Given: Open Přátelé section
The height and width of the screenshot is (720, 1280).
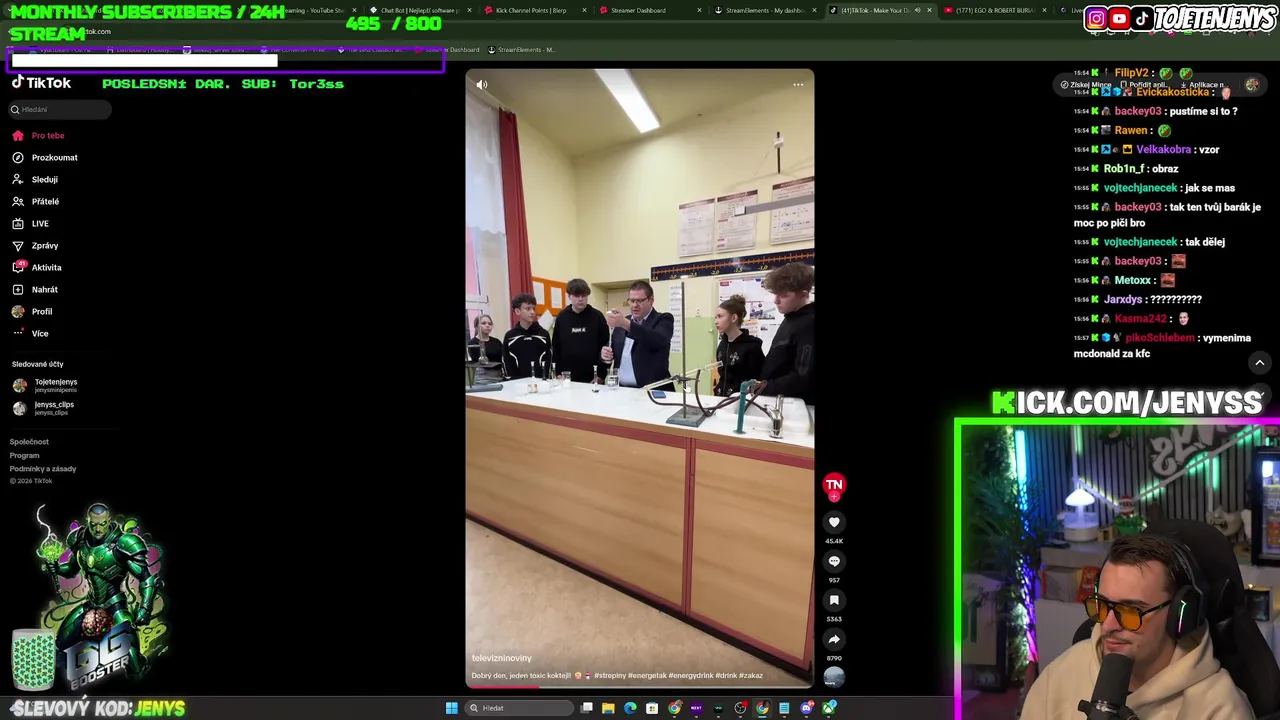Looking at the screenshot, I should (x=36, y=201).
